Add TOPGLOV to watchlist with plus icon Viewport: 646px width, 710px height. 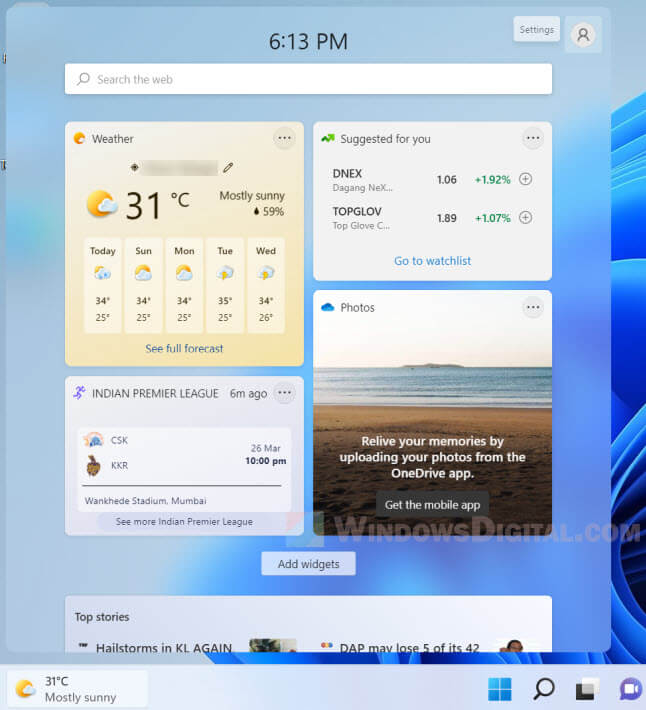[x=525, y=217]
